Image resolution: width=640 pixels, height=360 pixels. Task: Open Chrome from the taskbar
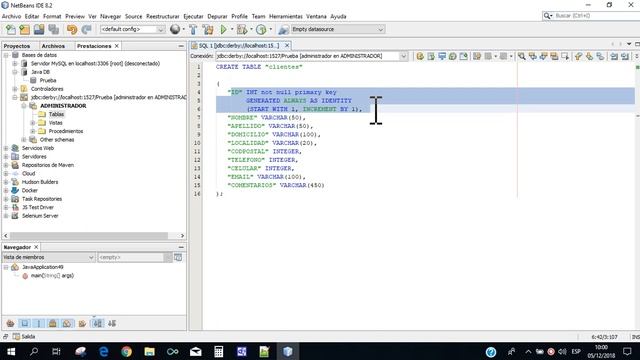(127, 351)
